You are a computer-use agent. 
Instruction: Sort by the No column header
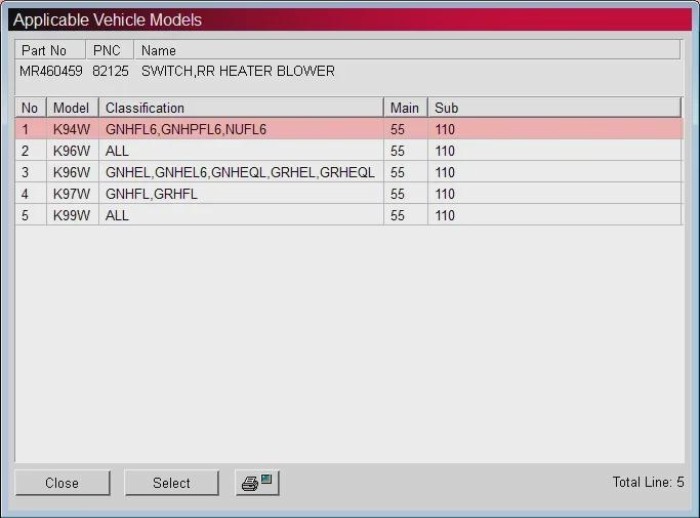[30, 108]
